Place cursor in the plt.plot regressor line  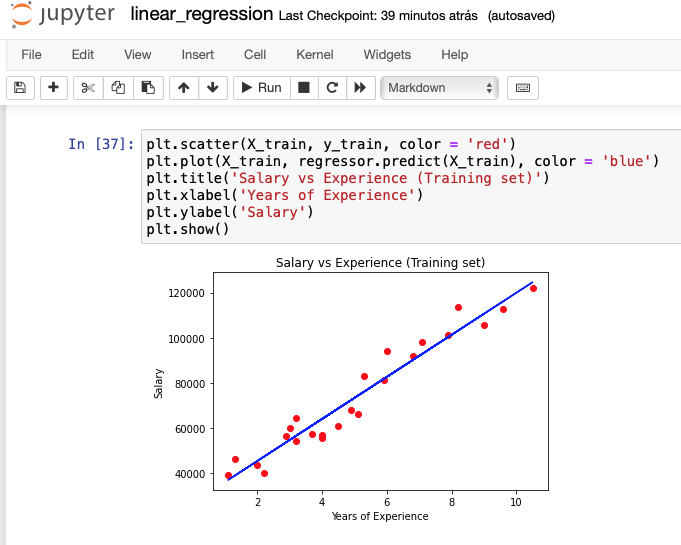(x=402, y=161)
